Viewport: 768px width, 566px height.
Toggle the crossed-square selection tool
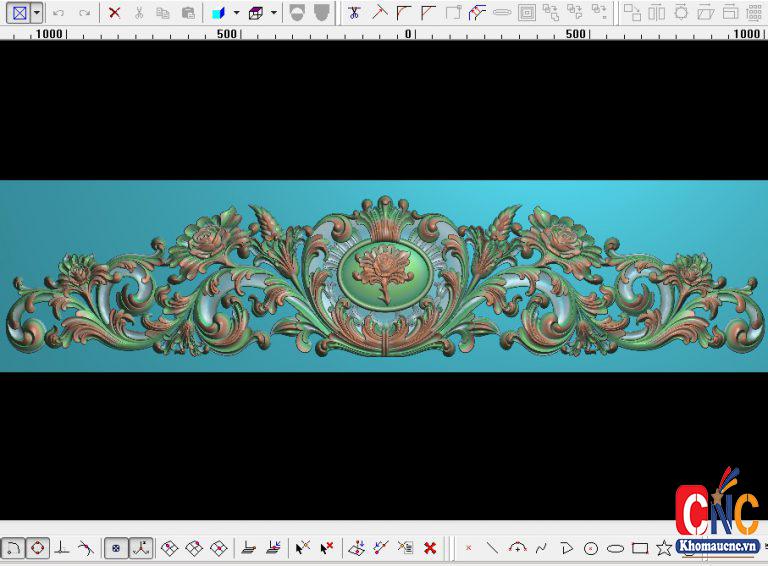pos(19,13)
